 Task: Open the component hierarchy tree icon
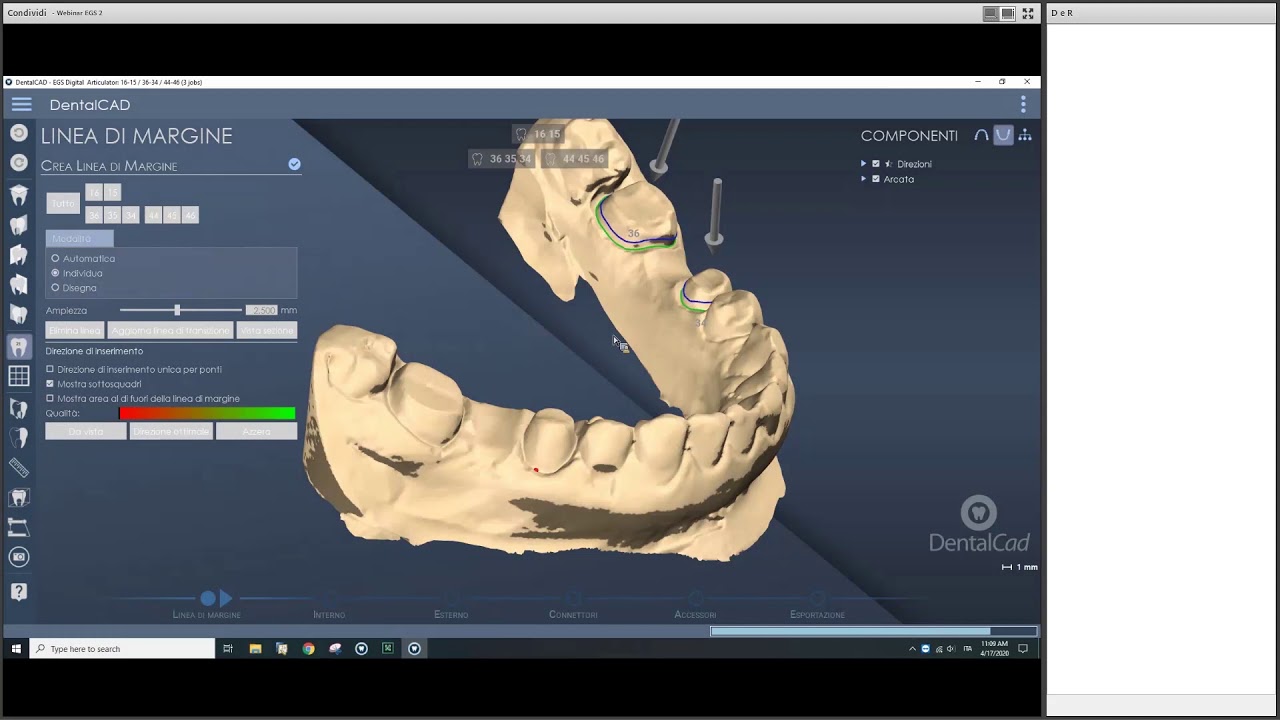coord(1025,136)
